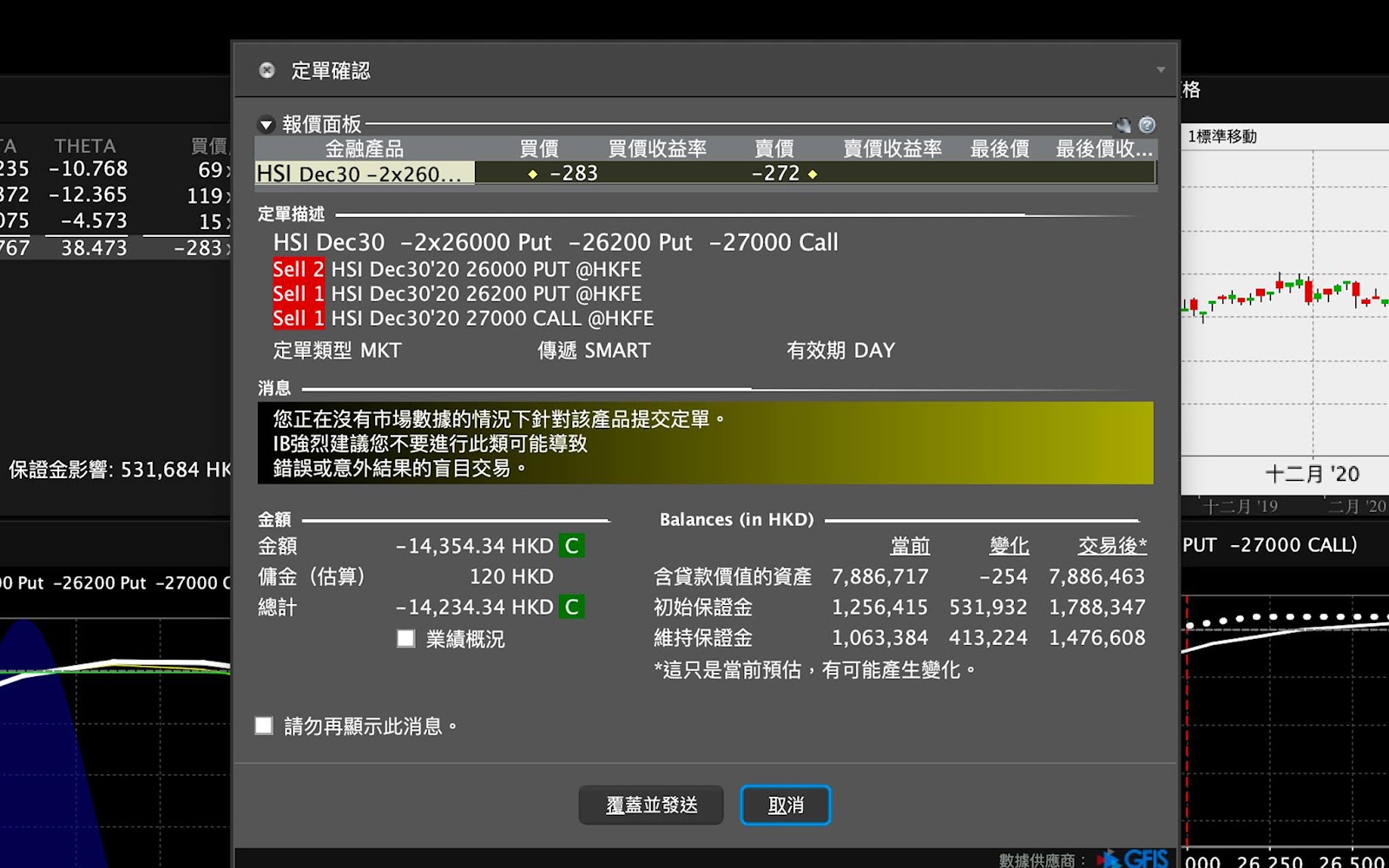1389x868 pixels.
Task: Click THETA column header in background window
Action: coord(85,146)
